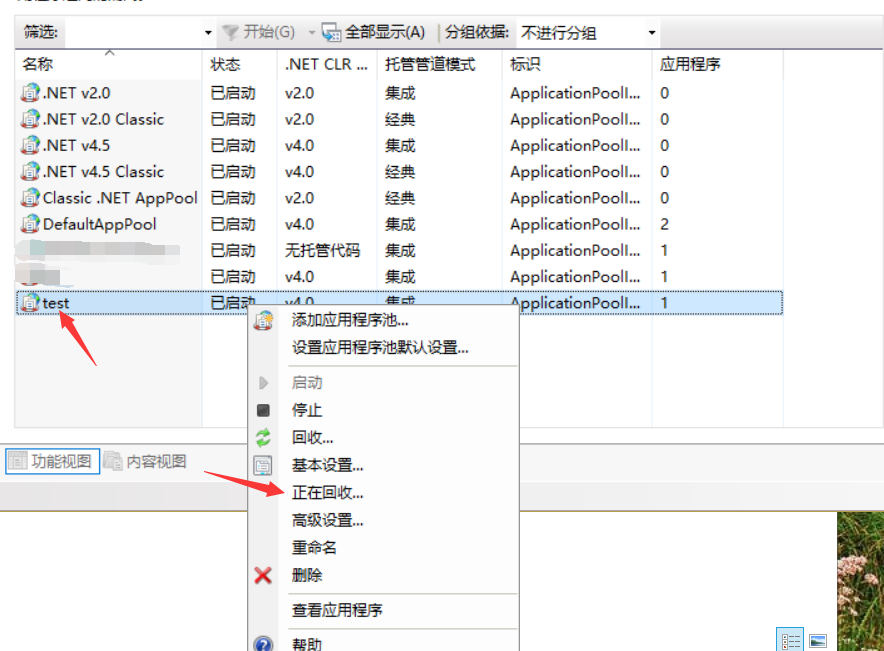This screenshot has width=884, height=651.
Task: Select the .NET v2.0 Classic row
Action: click(100, 119)
